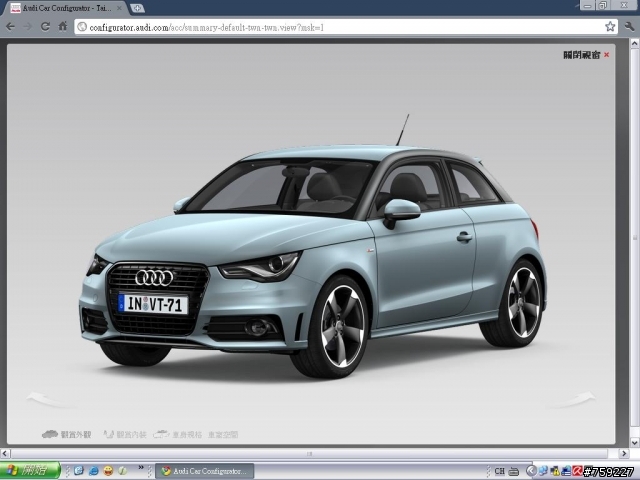Go back using the browser back arrow
Image resolution: width=640 pixels, height=480 pixels.
pos(10,27)
